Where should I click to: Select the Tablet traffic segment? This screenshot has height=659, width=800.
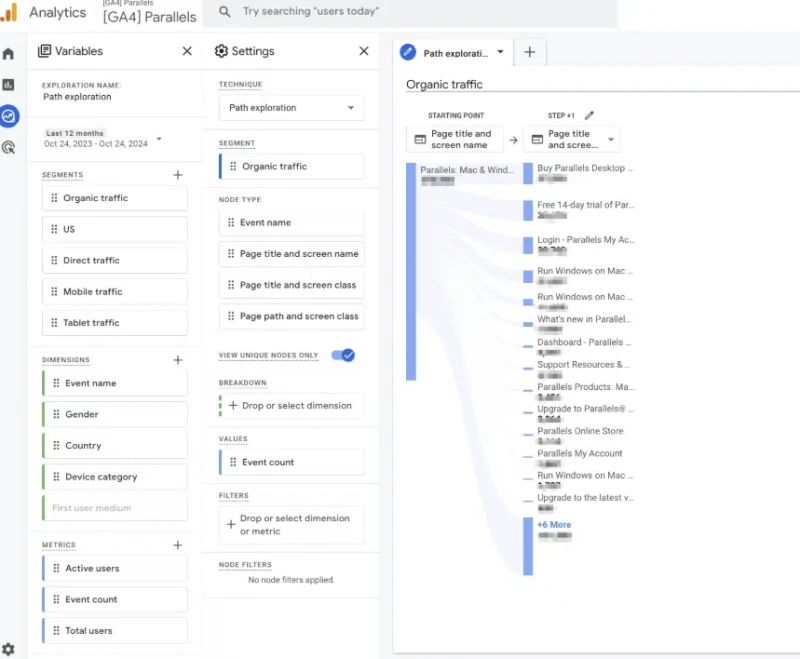click(x=115, y=323)
